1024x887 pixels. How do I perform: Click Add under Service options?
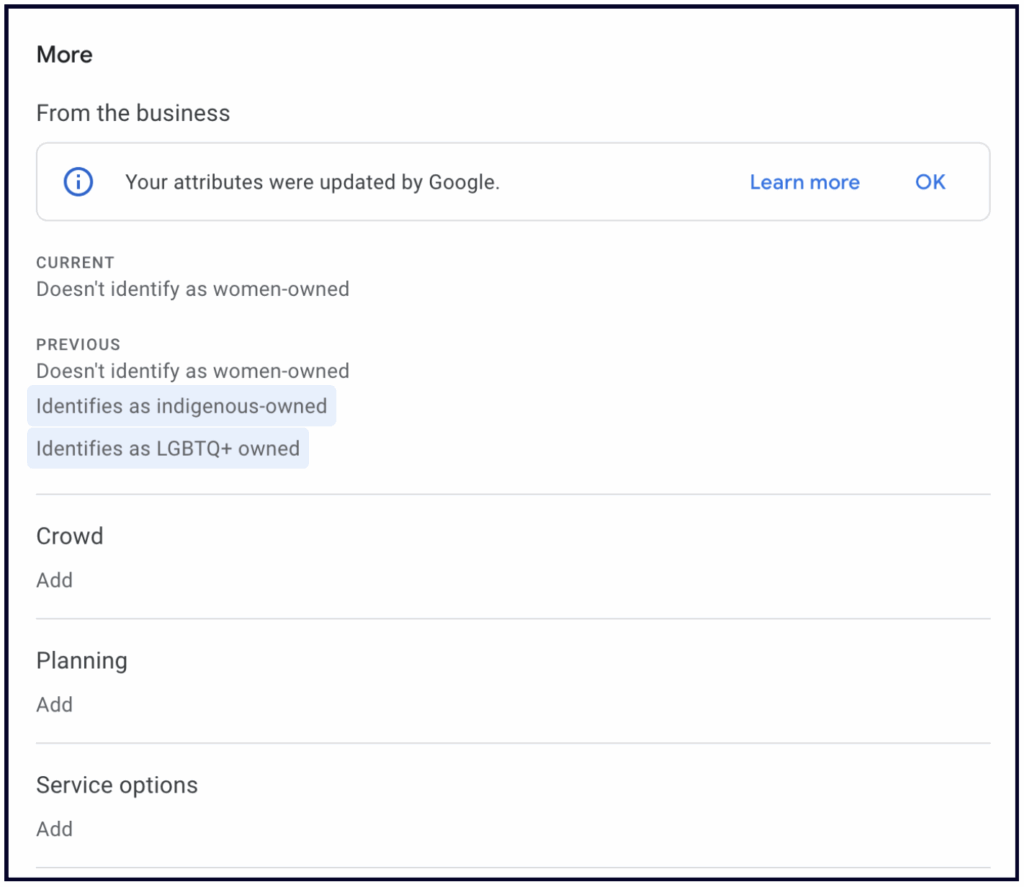(54, 829)
